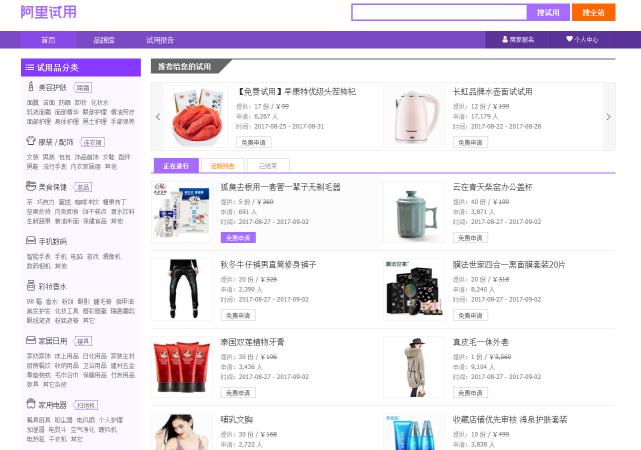641x450 pixels.
Task: Click the 家居日用 category icon
Action: [31, 340]
